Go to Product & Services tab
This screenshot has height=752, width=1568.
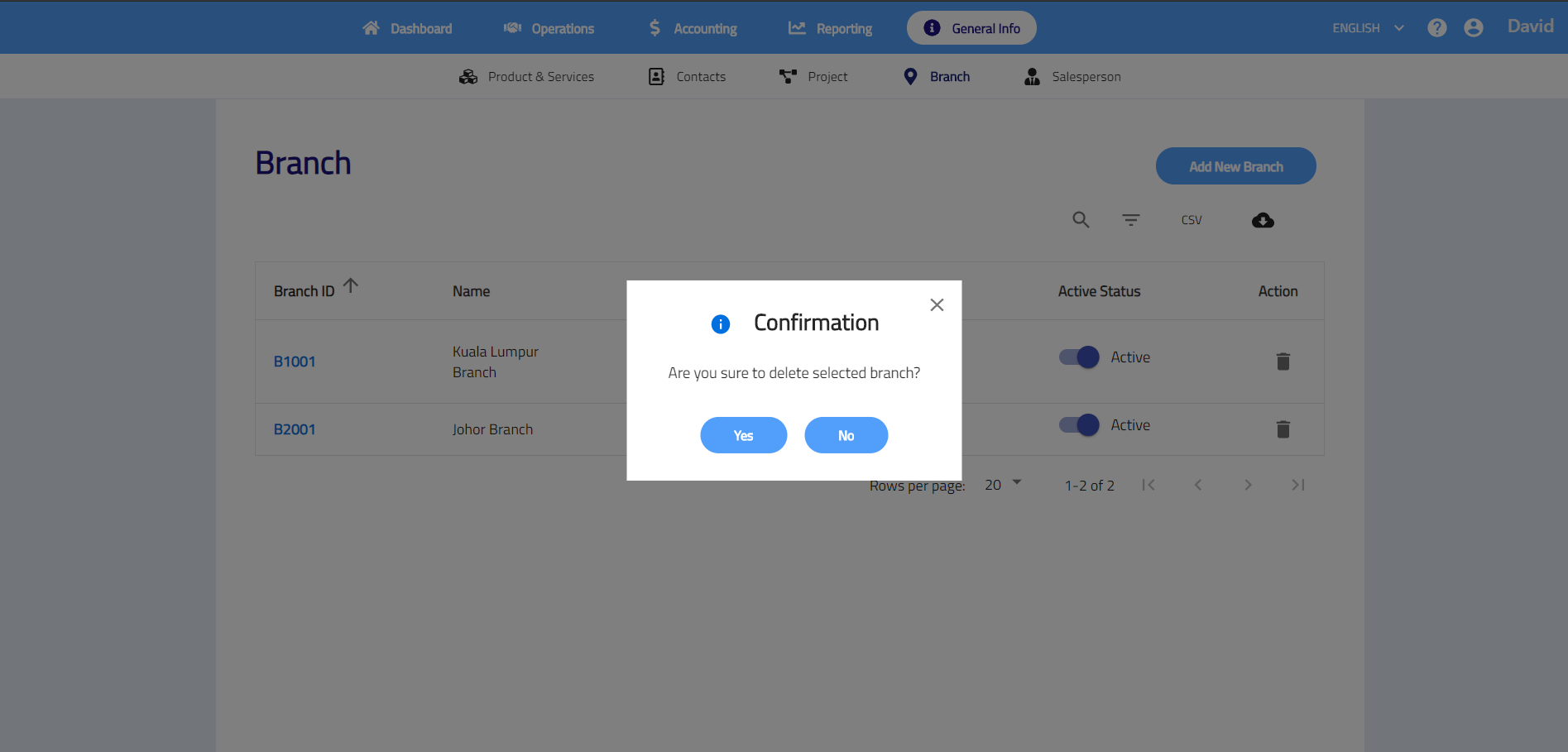(526, 77)
